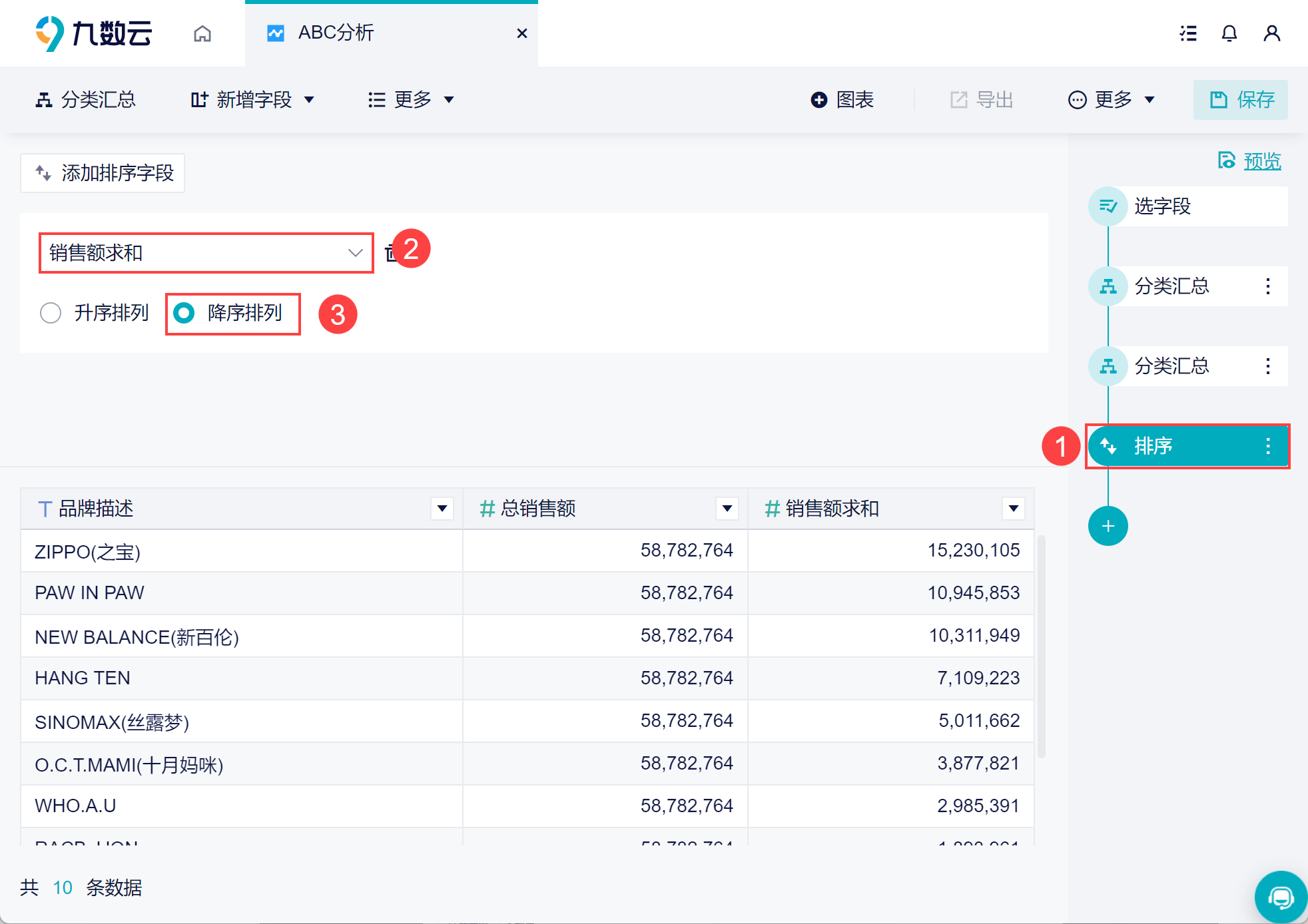Open the notifications bell
This screenshot has height=924, width=1308.
coord(1229,33)
